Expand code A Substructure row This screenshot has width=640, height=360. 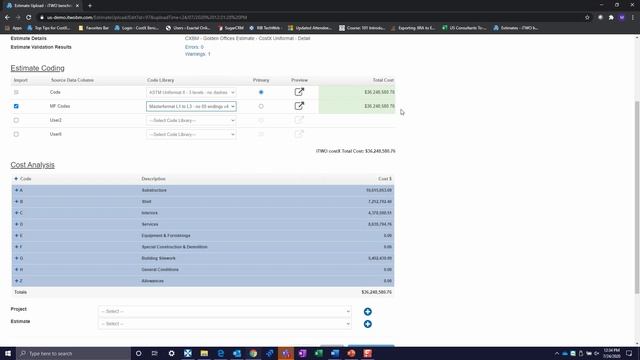[x=17, y=190]
